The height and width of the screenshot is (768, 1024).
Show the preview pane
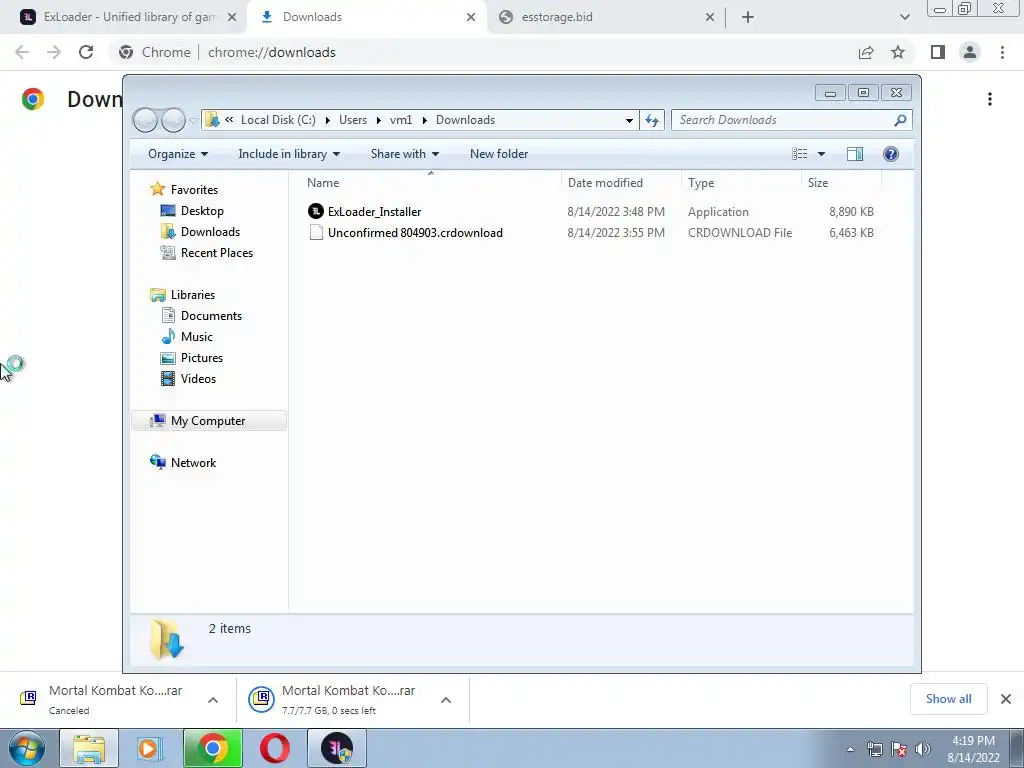click(855, 154)
